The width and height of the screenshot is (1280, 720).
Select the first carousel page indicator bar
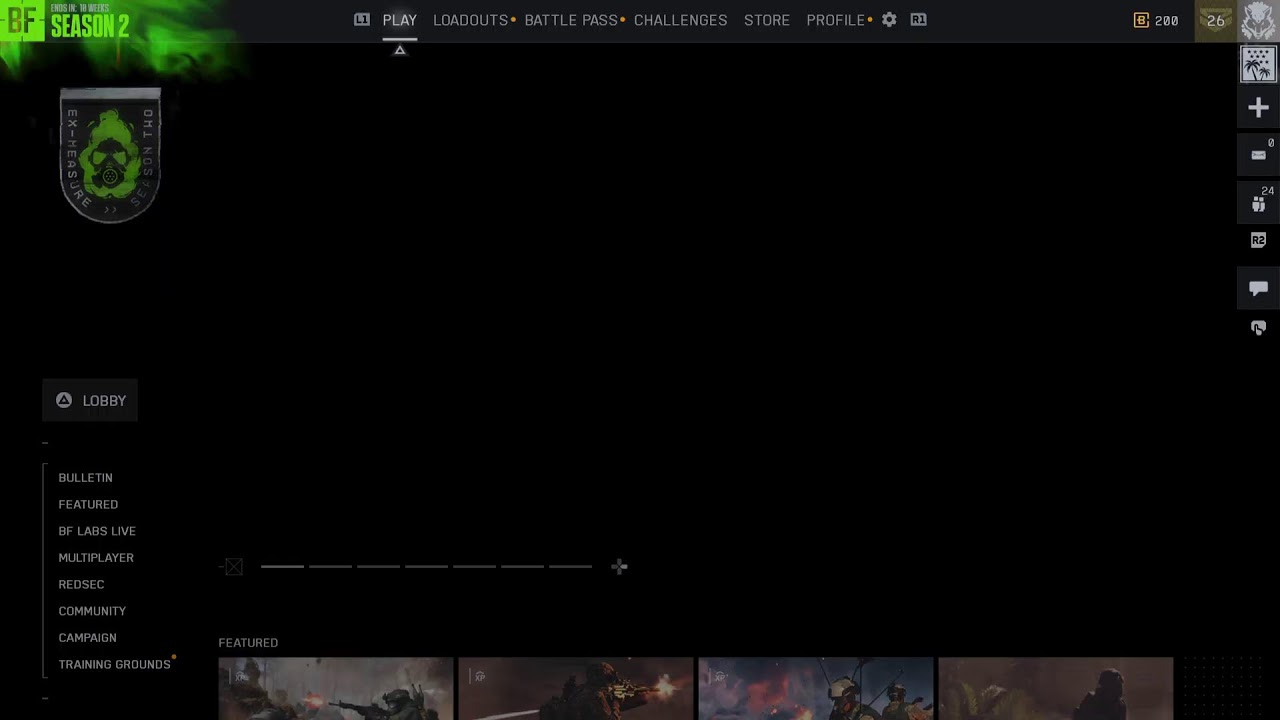(x=282, y=567)
